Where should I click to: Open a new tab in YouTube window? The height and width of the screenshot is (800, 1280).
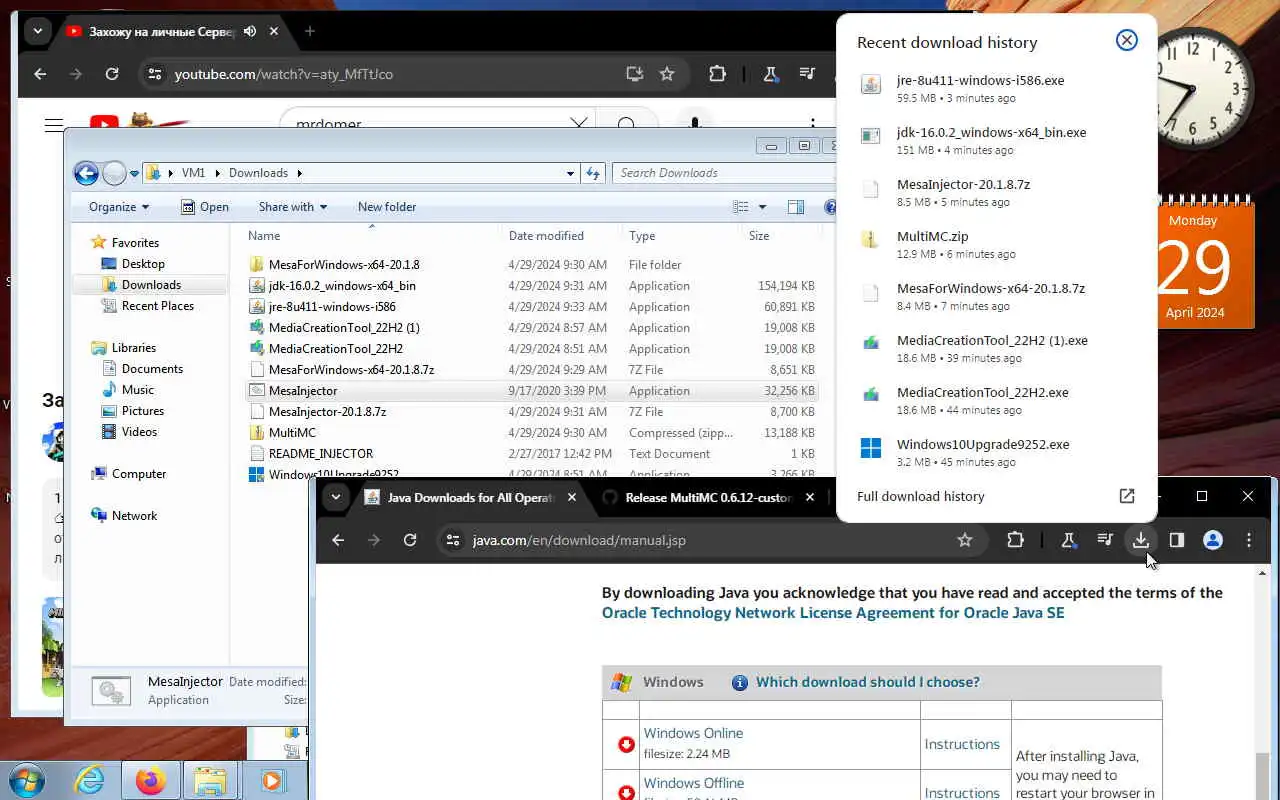[310, 31]
